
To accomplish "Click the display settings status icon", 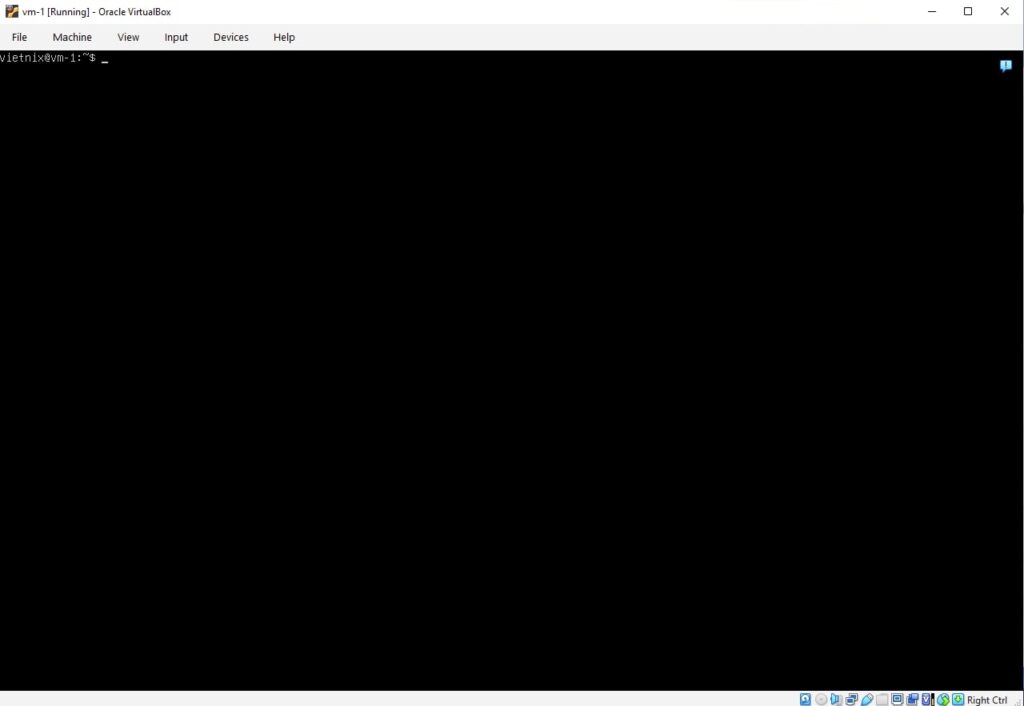I will [897, 699].
